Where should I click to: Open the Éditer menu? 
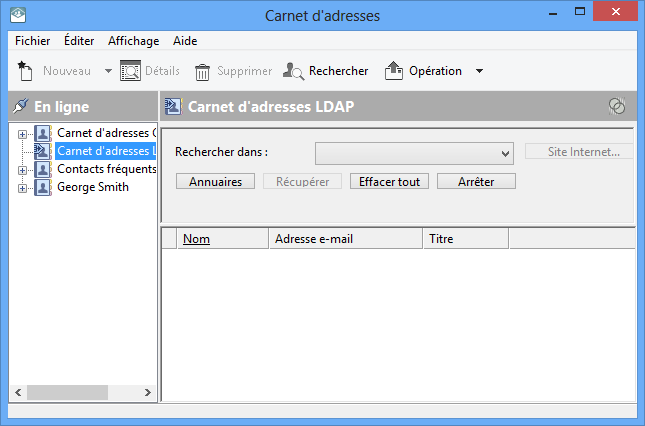point(79,41)
